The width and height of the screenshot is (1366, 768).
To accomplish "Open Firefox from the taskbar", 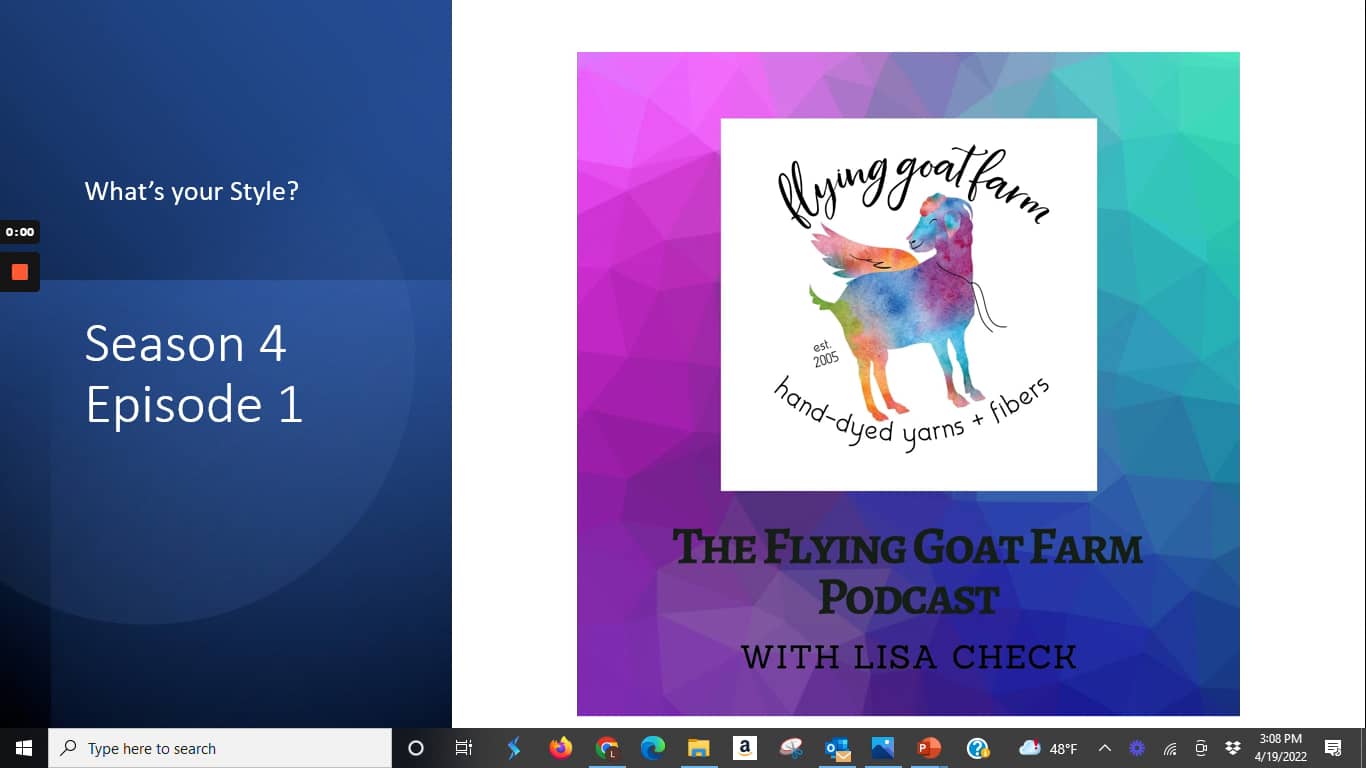I will click(560, 748).
